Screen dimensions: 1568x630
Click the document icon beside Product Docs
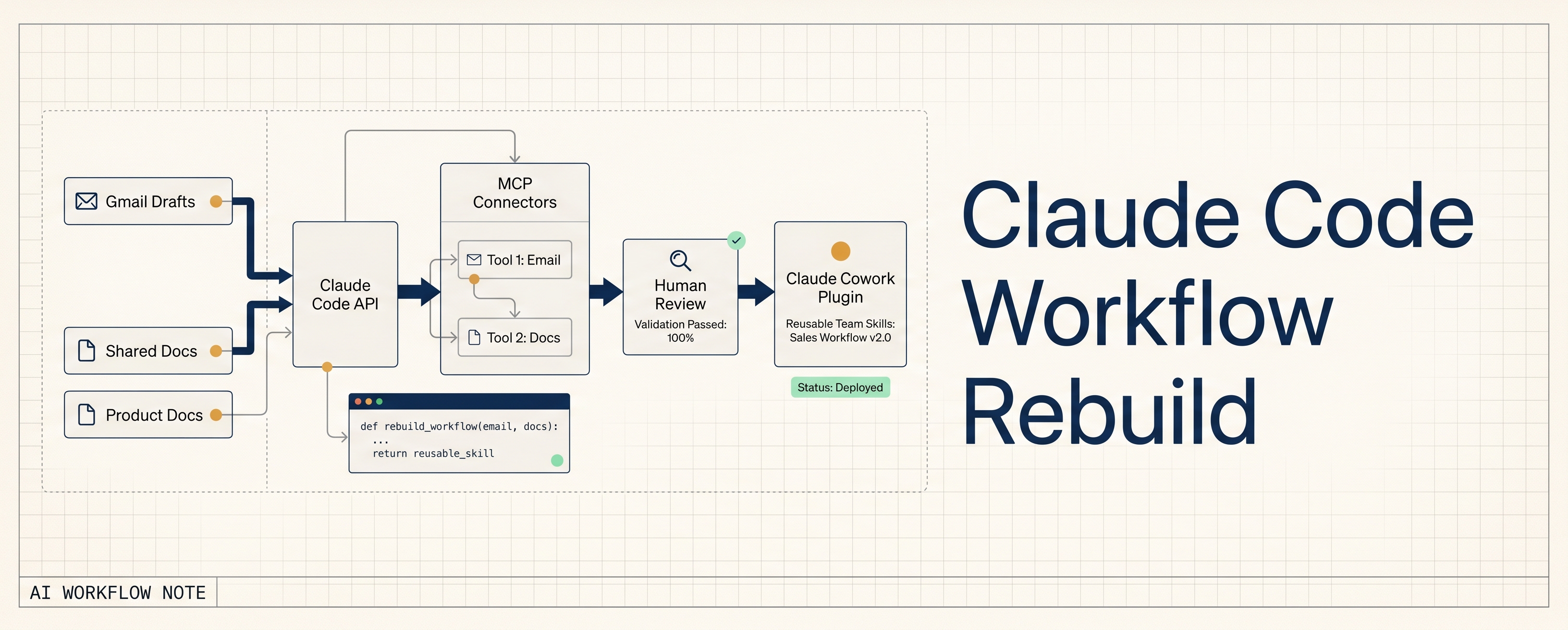click(86, 414)
